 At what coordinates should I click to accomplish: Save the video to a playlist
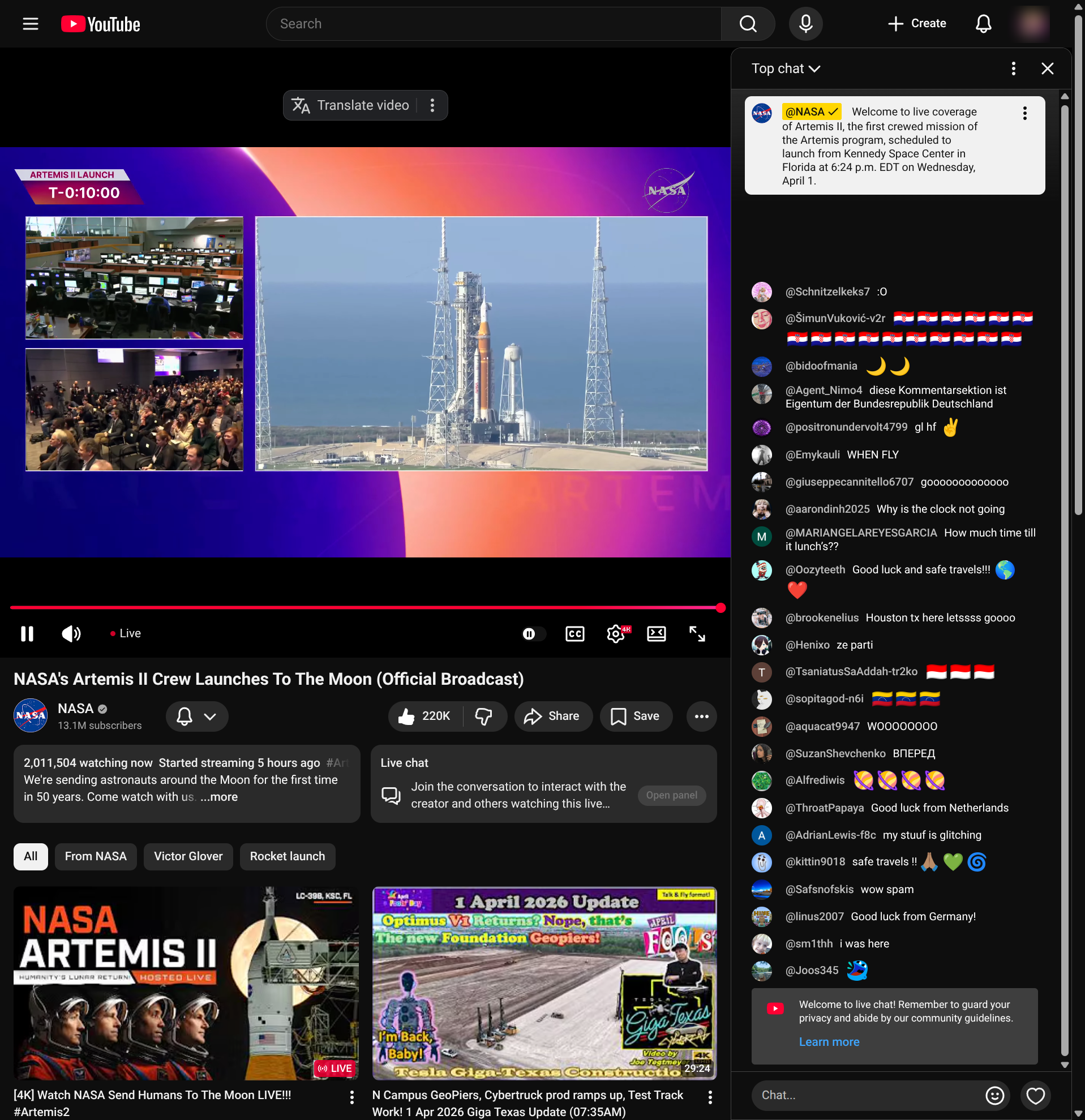click(x=636, y=716)
